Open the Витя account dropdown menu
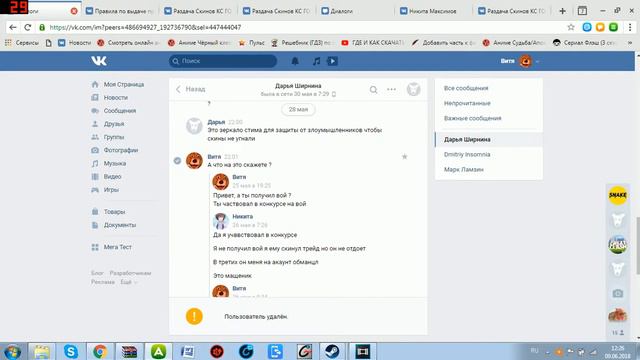The width and height of the screenshot is (640, 360). click(x=520, y=61)
